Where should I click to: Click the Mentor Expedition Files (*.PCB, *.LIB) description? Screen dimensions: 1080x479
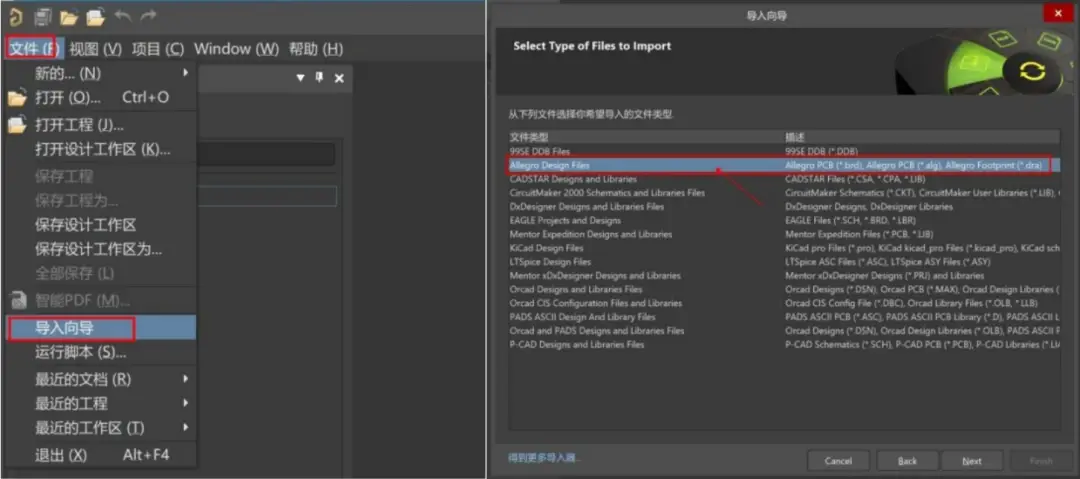click(x=859, y=234)
